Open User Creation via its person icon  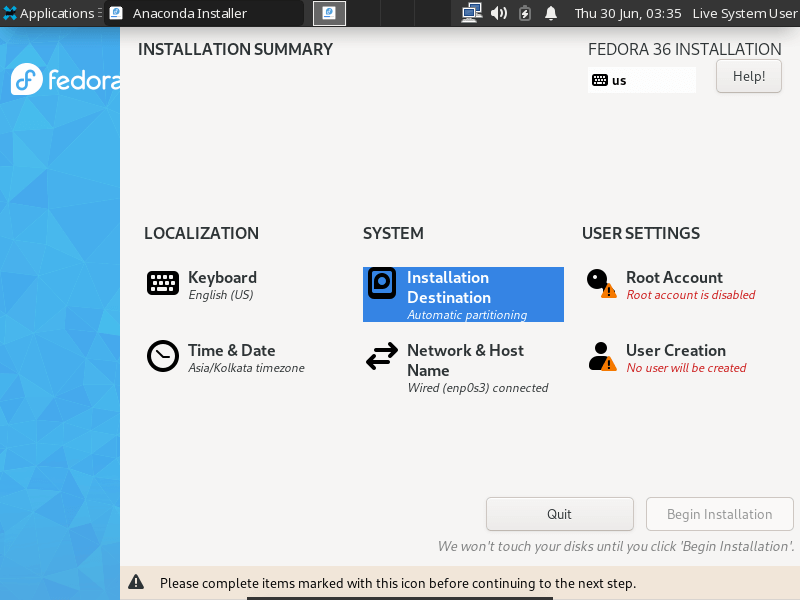[x=602, y=356]
